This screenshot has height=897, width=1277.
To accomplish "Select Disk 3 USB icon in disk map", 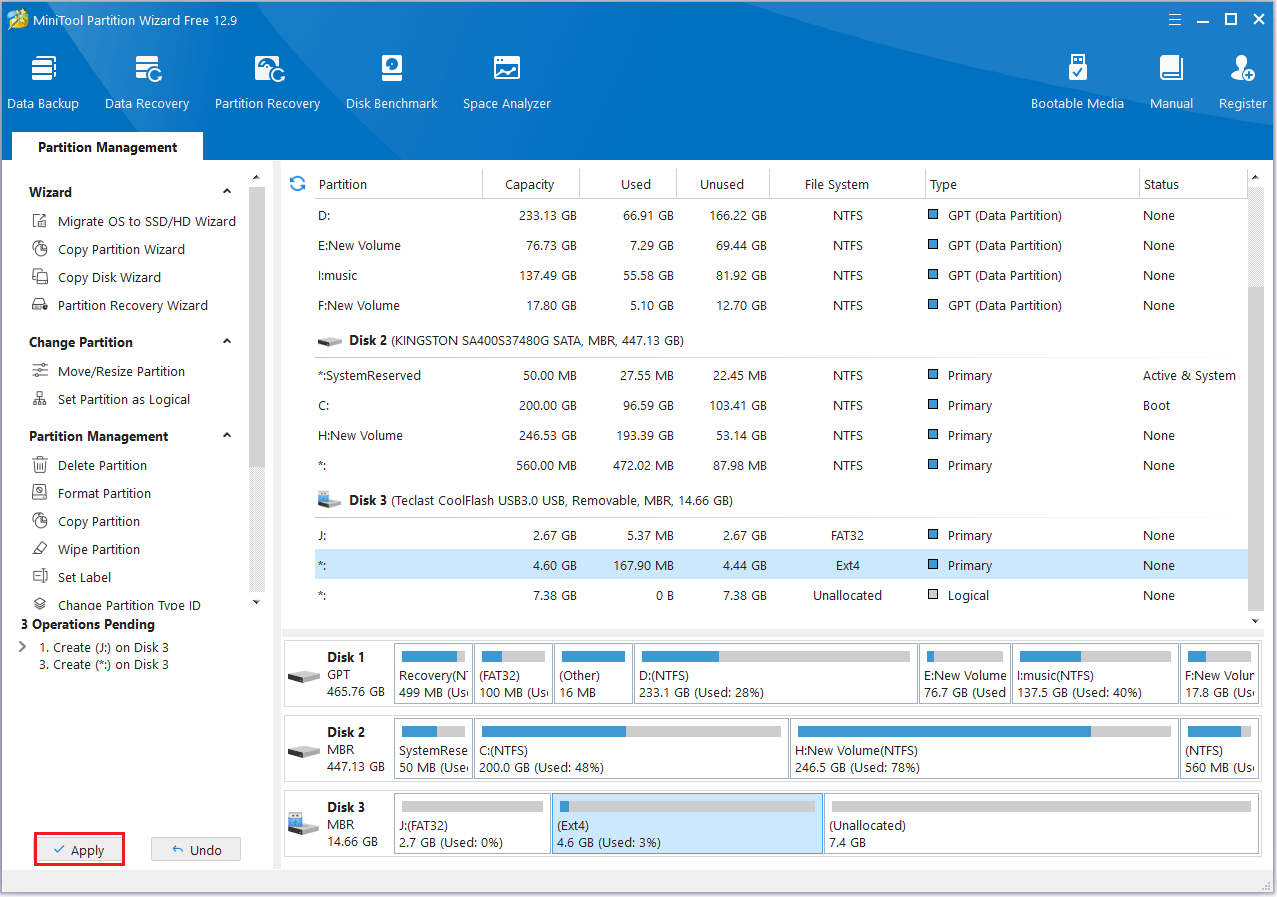I will 304,824.
